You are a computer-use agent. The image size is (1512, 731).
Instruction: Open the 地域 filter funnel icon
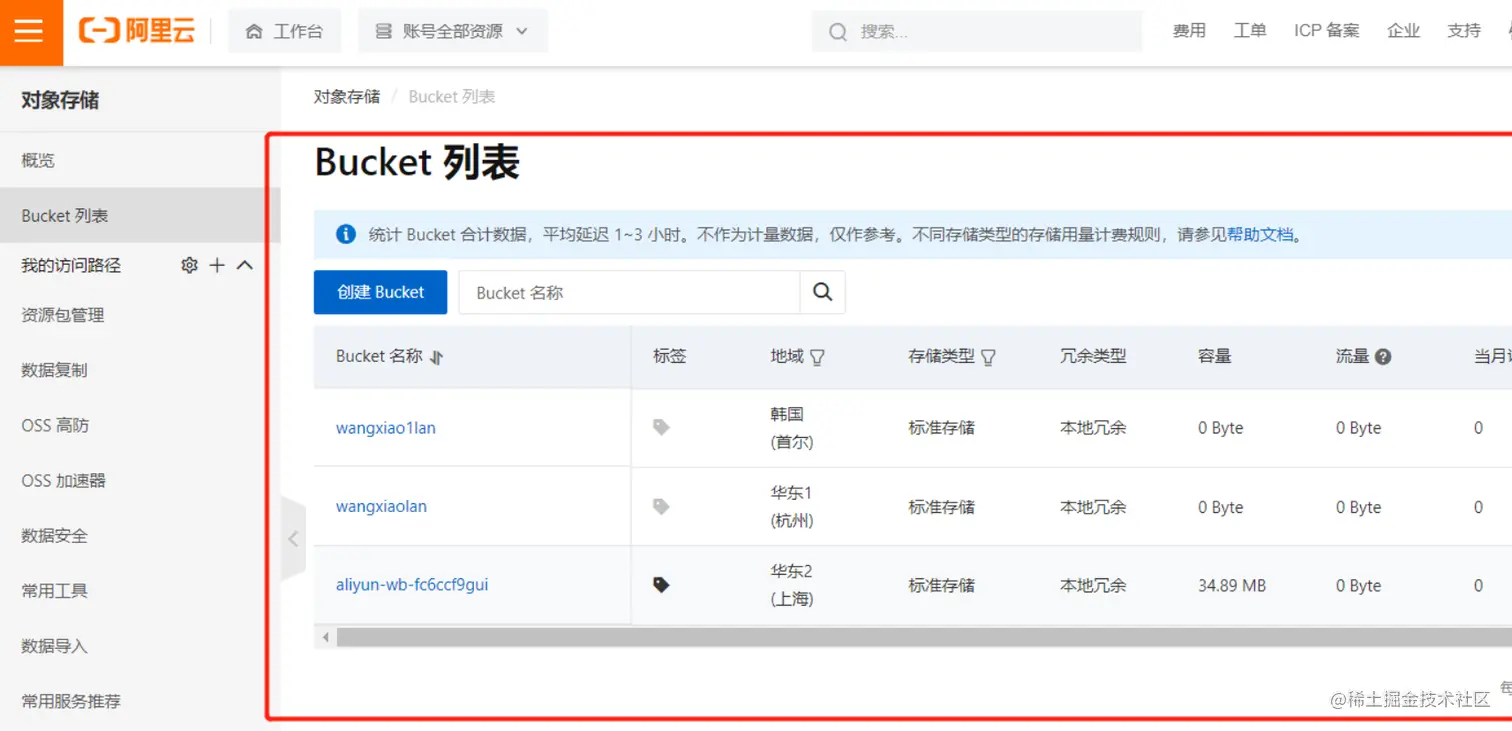pos(817,357)
